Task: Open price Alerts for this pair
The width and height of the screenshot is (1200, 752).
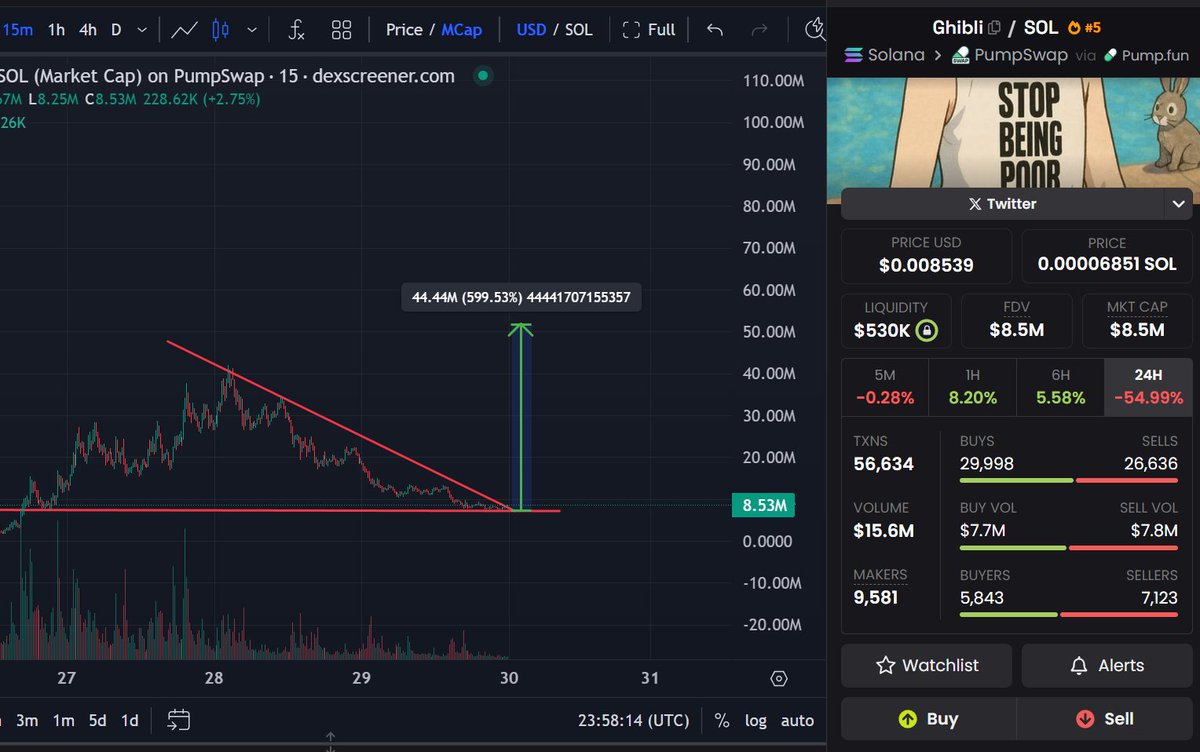Action: 1107,665
